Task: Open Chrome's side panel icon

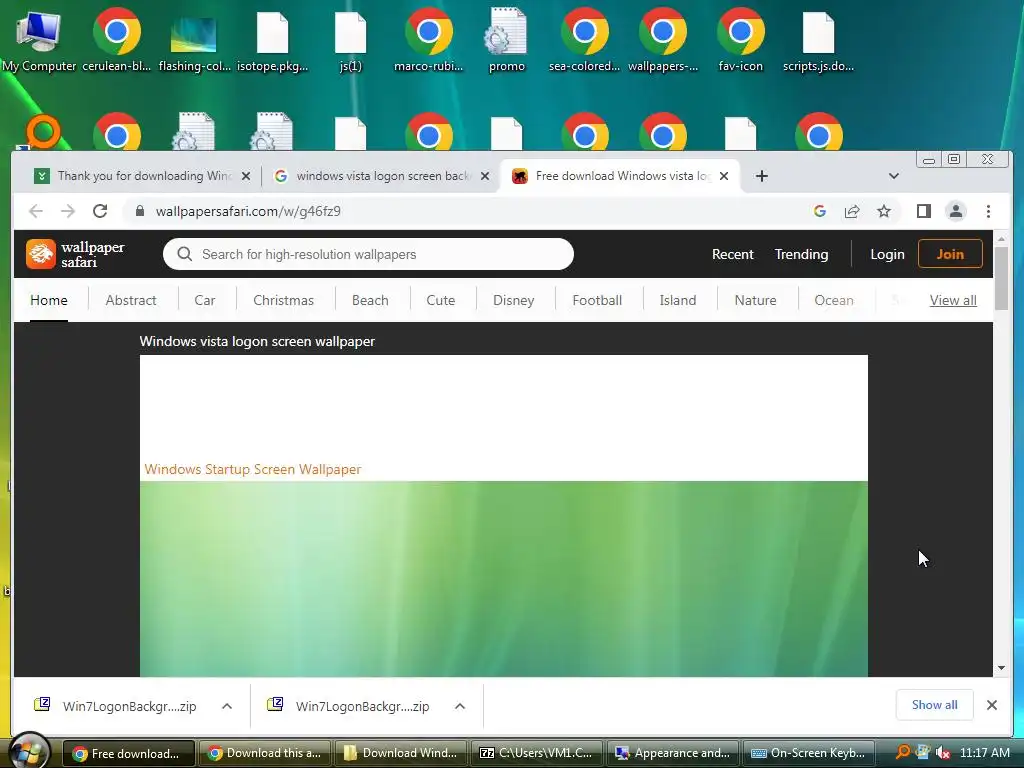Action: coord(923,211)
